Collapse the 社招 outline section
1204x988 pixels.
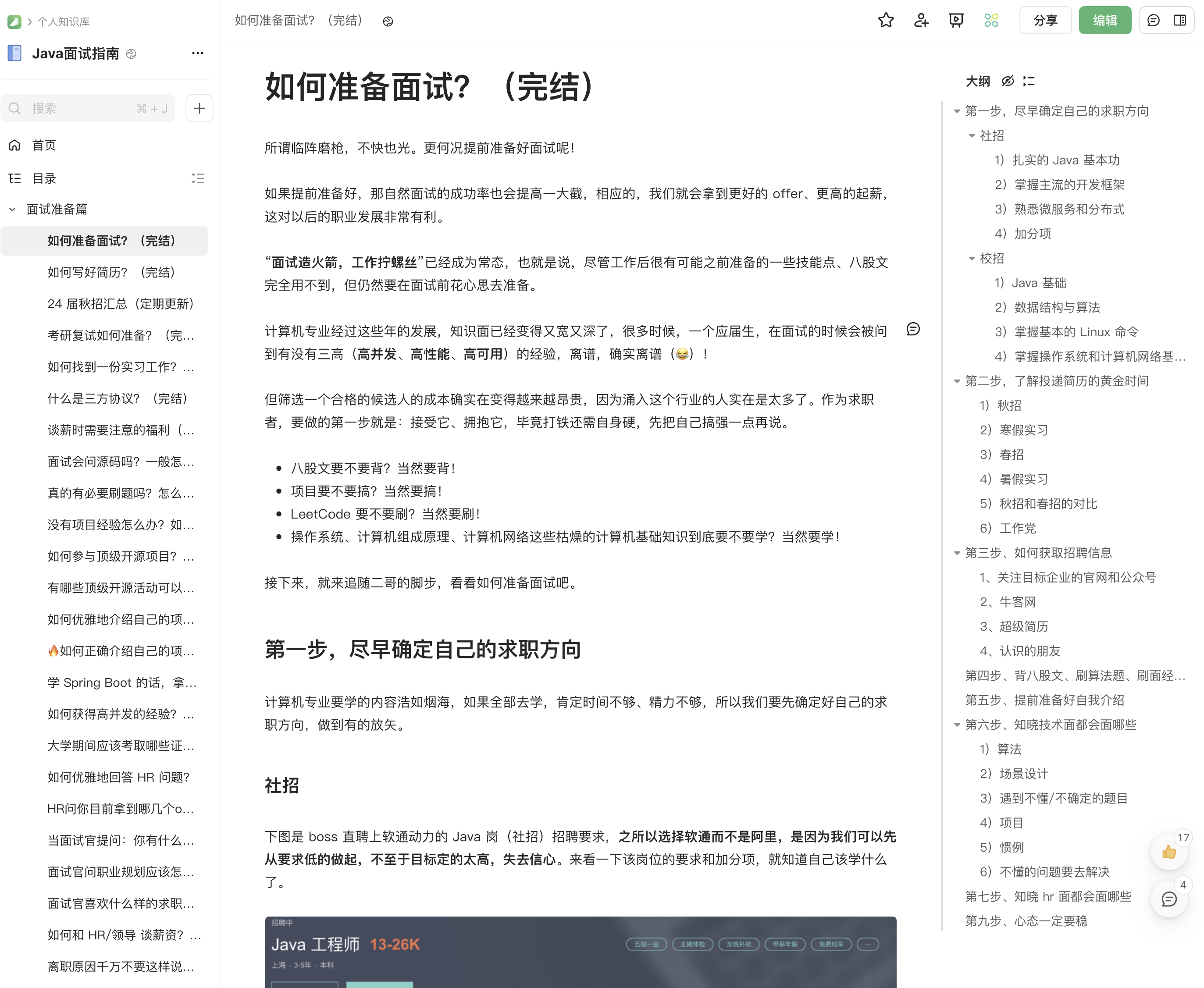(972, 135)
